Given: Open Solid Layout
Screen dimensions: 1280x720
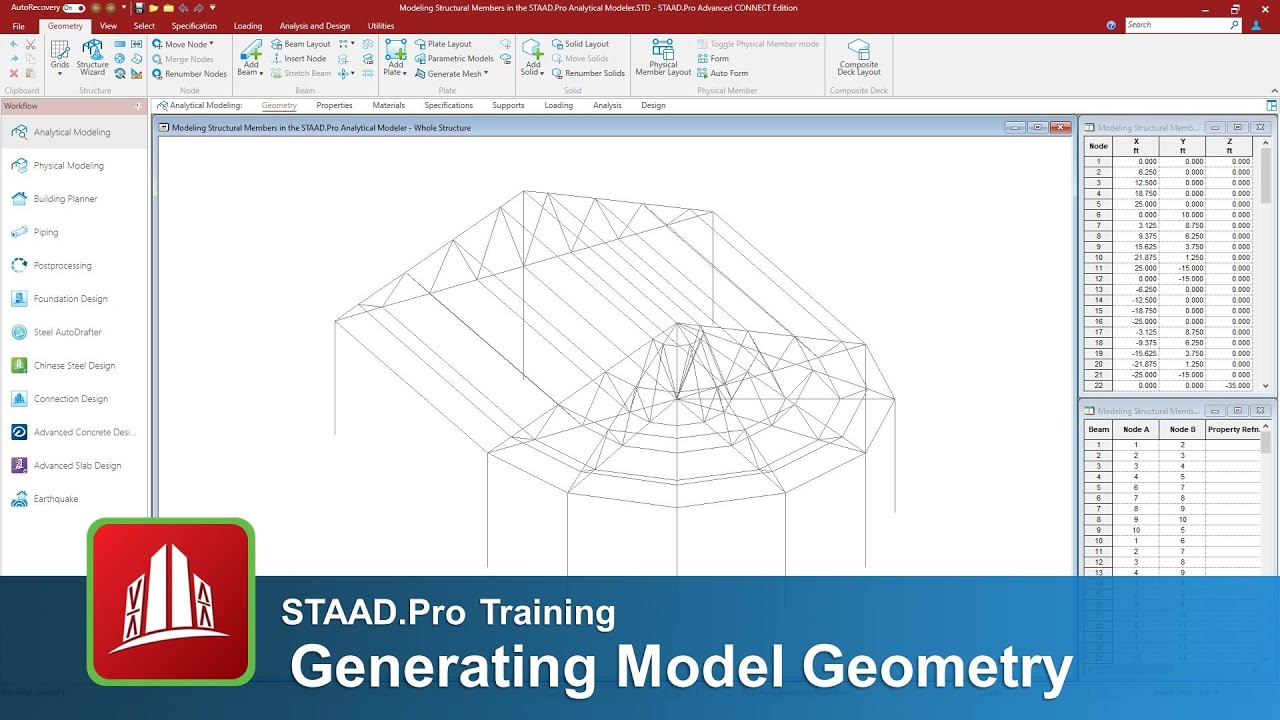Looking at the screenshot, I should point(580,44).
